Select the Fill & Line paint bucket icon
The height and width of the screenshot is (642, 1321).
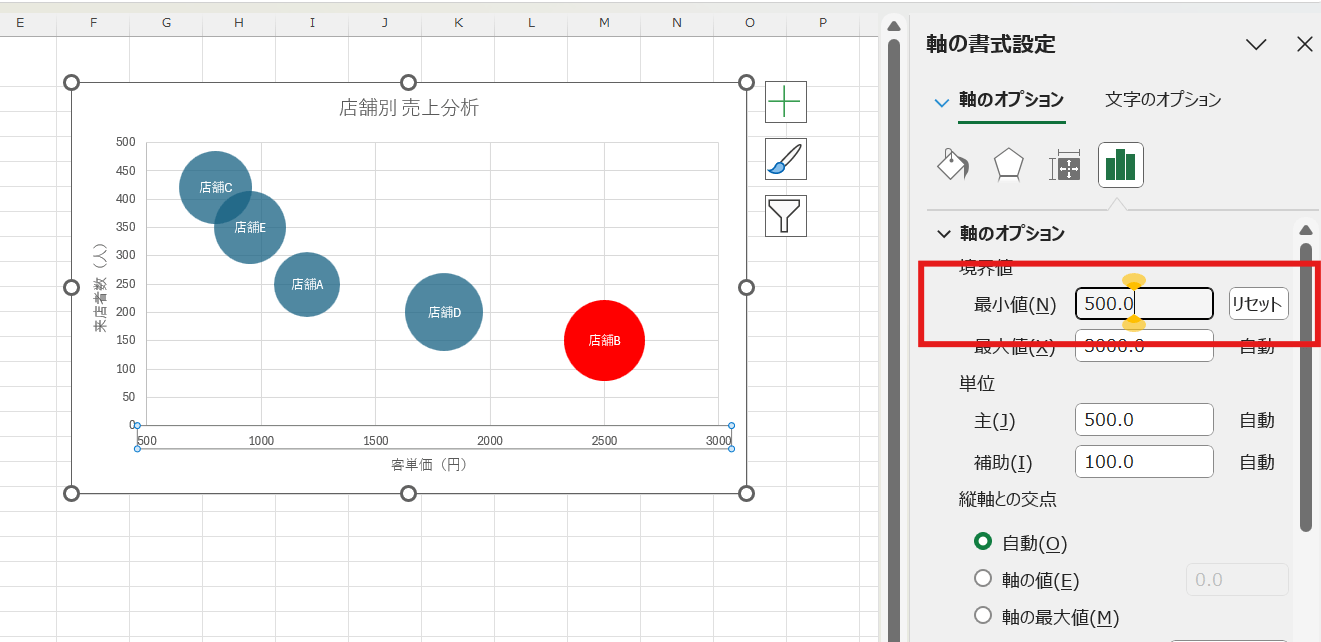(x=952, y=165)
